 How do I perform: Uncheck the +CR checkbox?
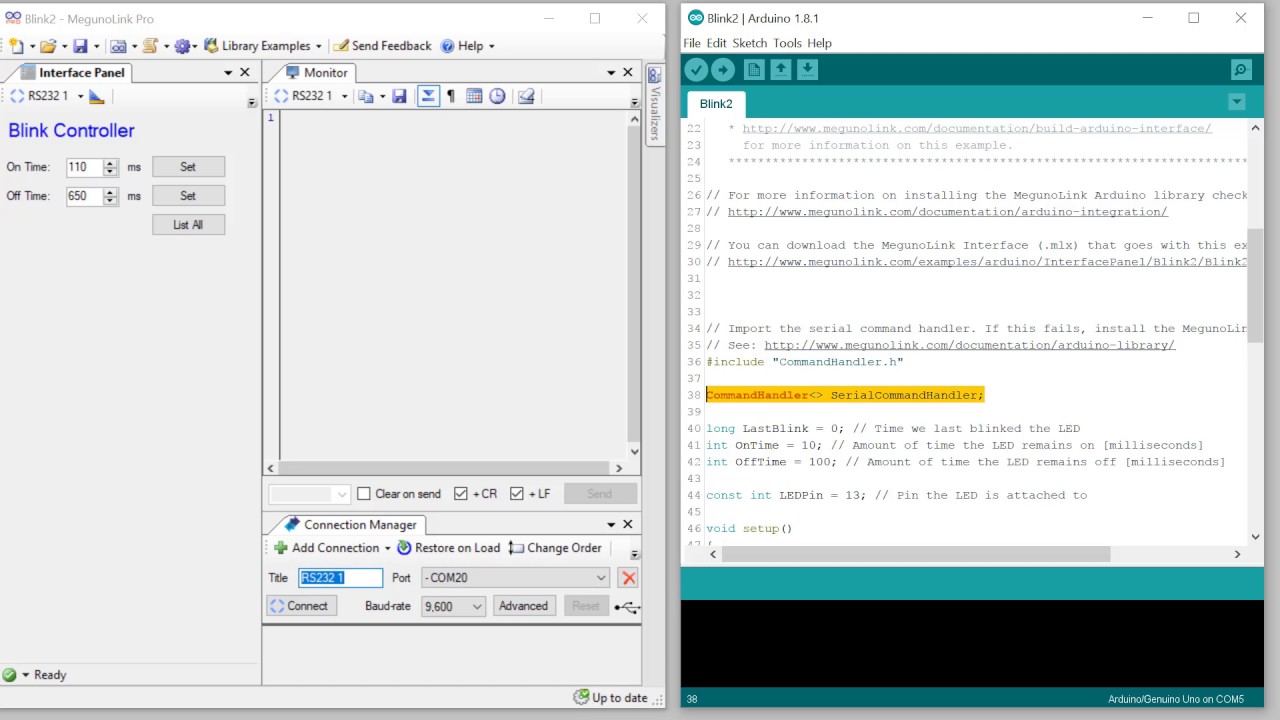[461, 494]
